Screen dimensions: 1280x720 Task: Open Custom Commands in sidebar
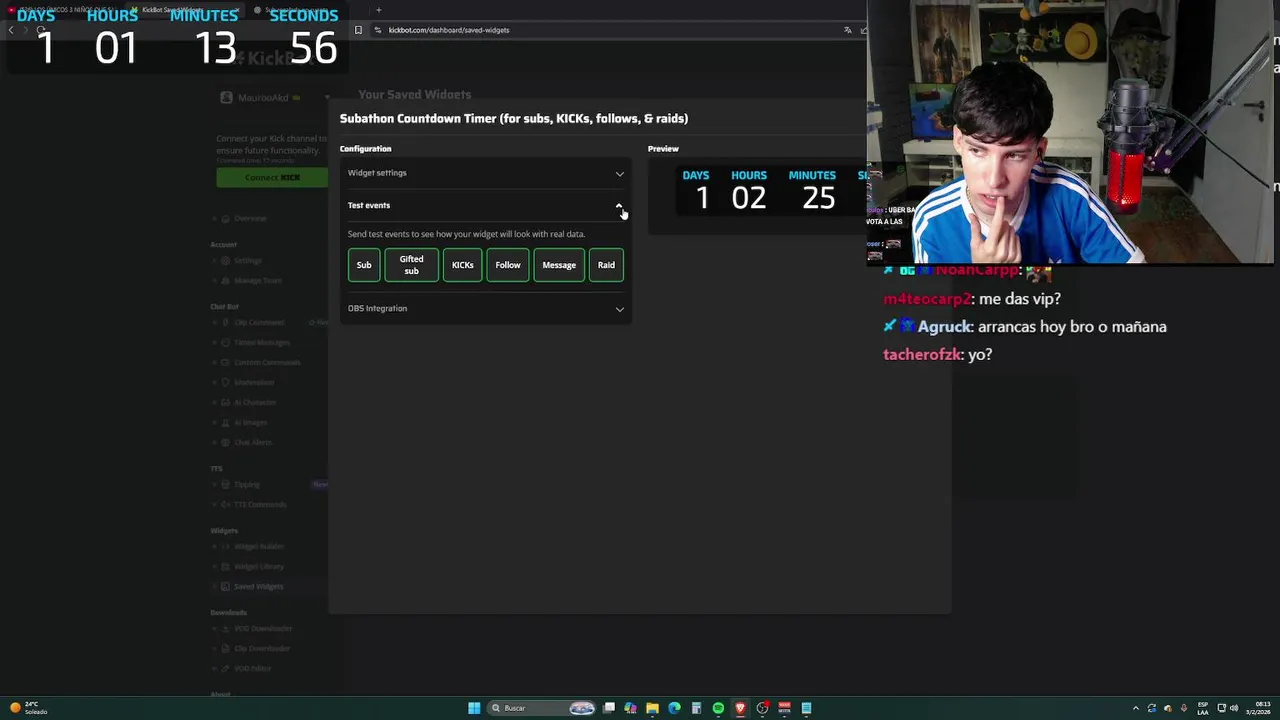point(267,362)
